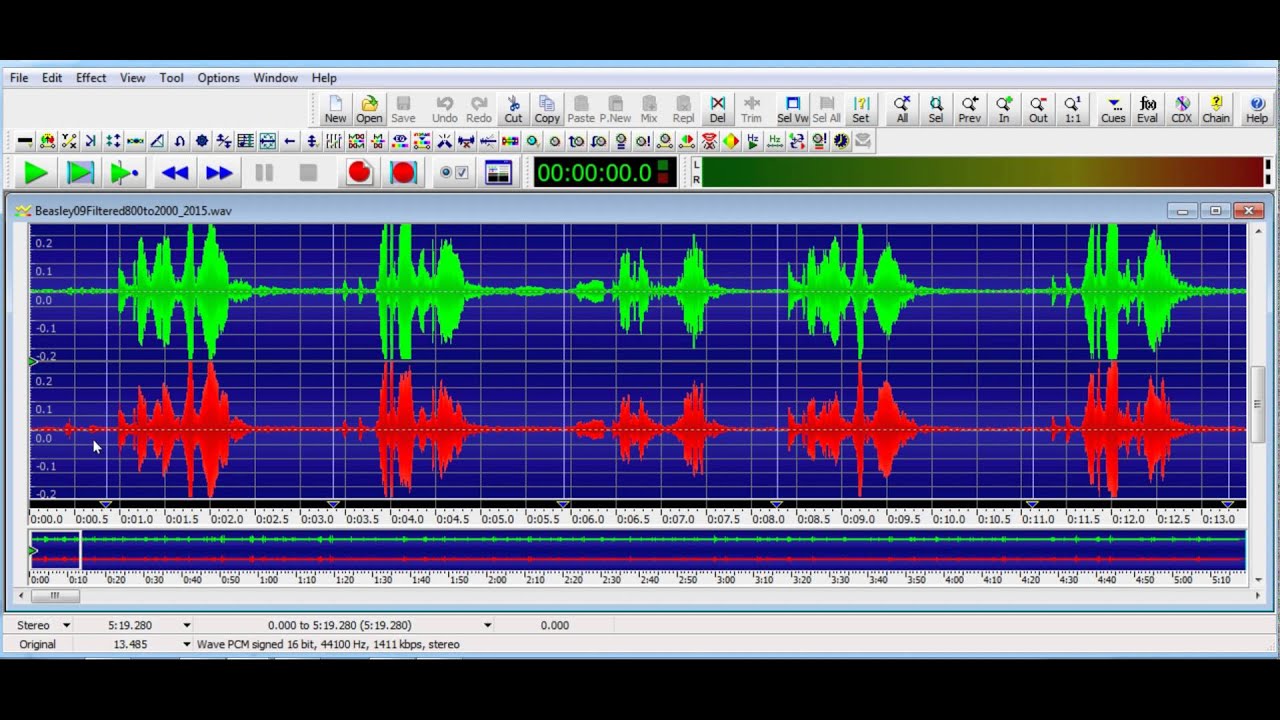The width and height of the screenshot is (1280, 720).
Task: Open the Window menu
Action: point(275,77)
